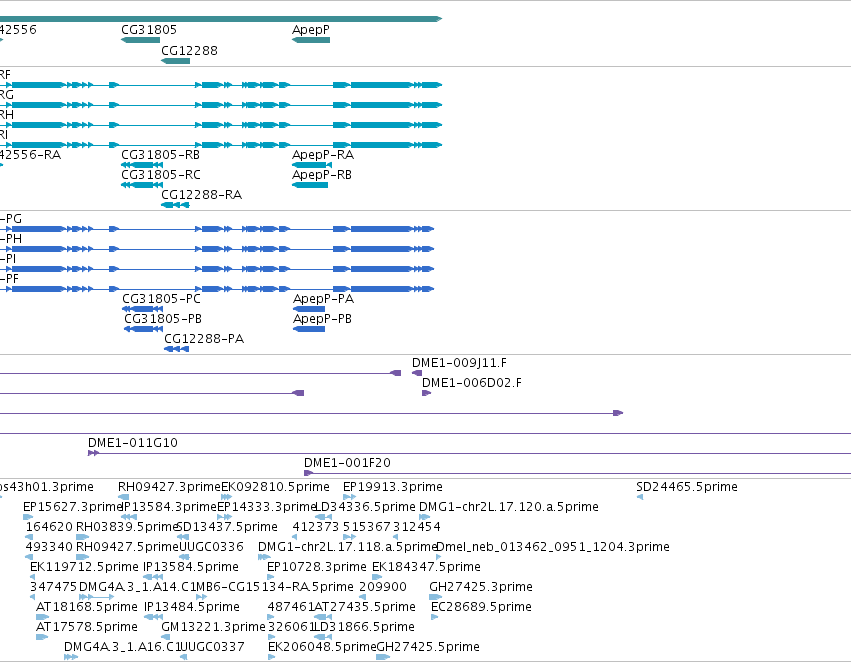Select BAC end DME1-006D02.F

472,383
